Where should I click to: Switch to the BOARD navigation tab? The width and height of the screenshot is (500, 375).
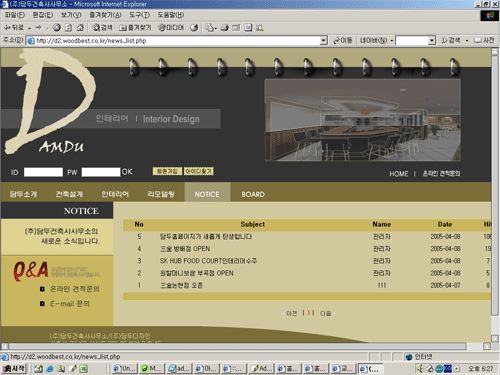click(253, 194)
